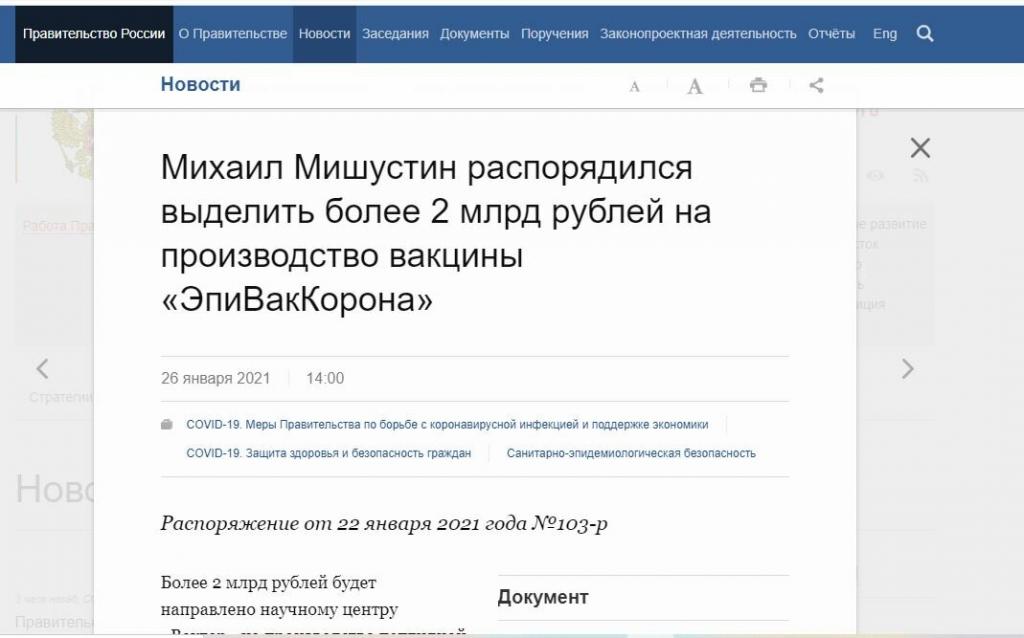Open Правительство России home link
The width and height of the screenshot is (1024, 638).
pos(94,34)
